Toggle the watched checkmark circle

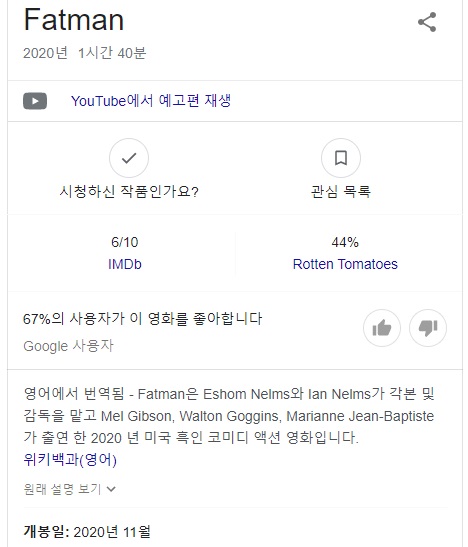point(129,158)
